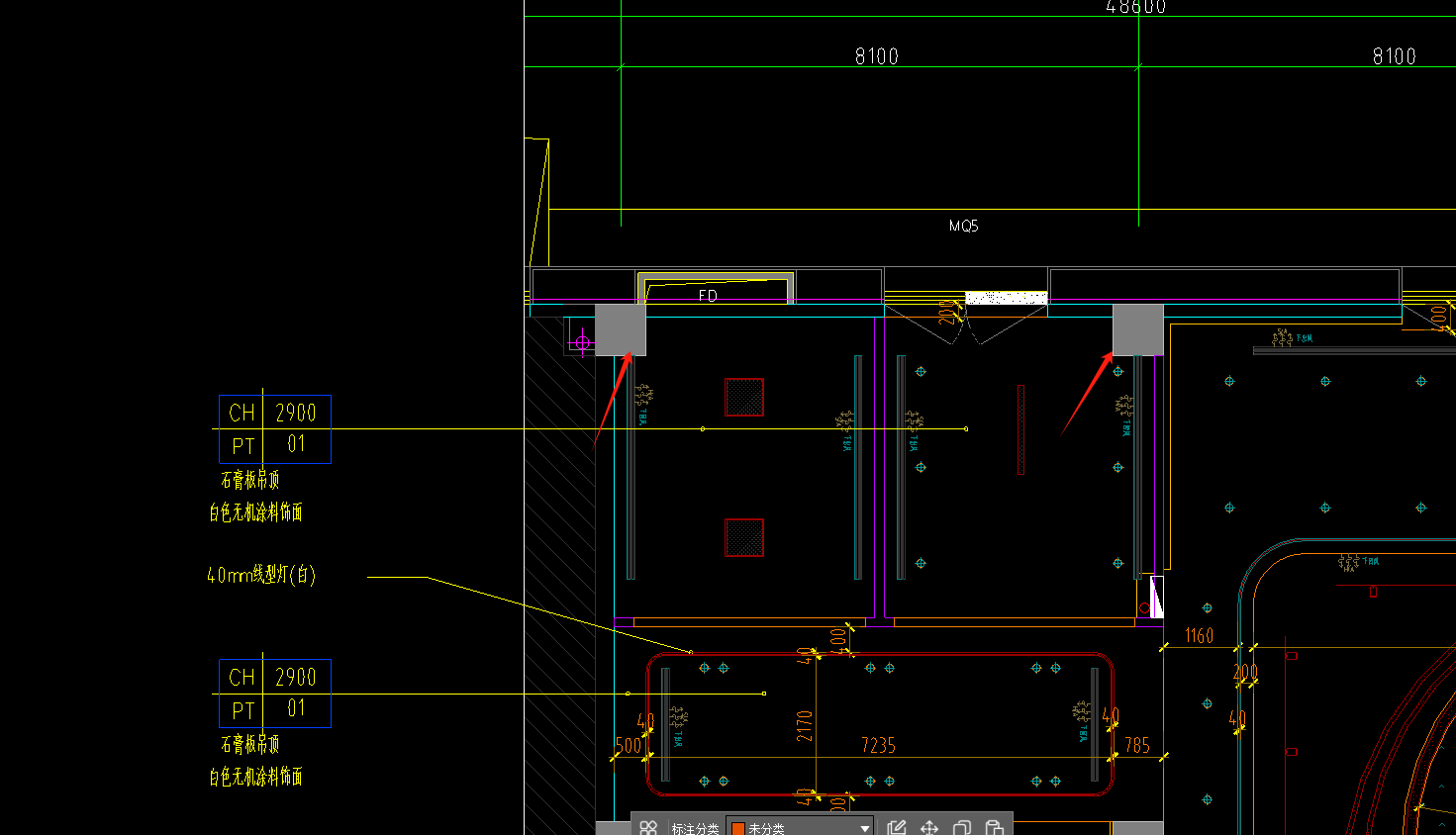Click the 1160 dimension text
The image size is (1456, 835).
click(x=1199, y=635)
